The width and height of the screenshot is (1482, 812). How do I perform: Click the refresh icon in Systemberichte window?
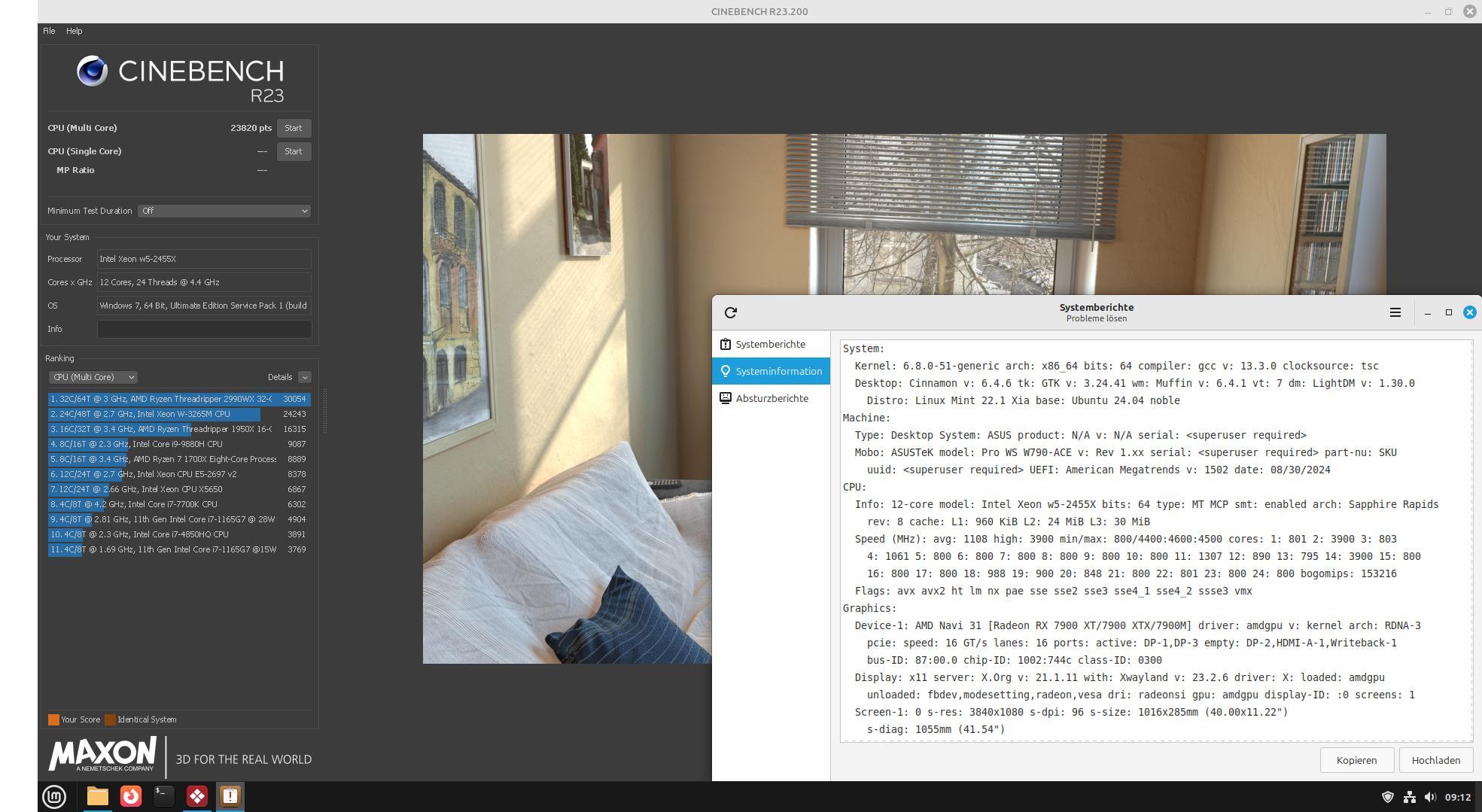pos(731,312)
